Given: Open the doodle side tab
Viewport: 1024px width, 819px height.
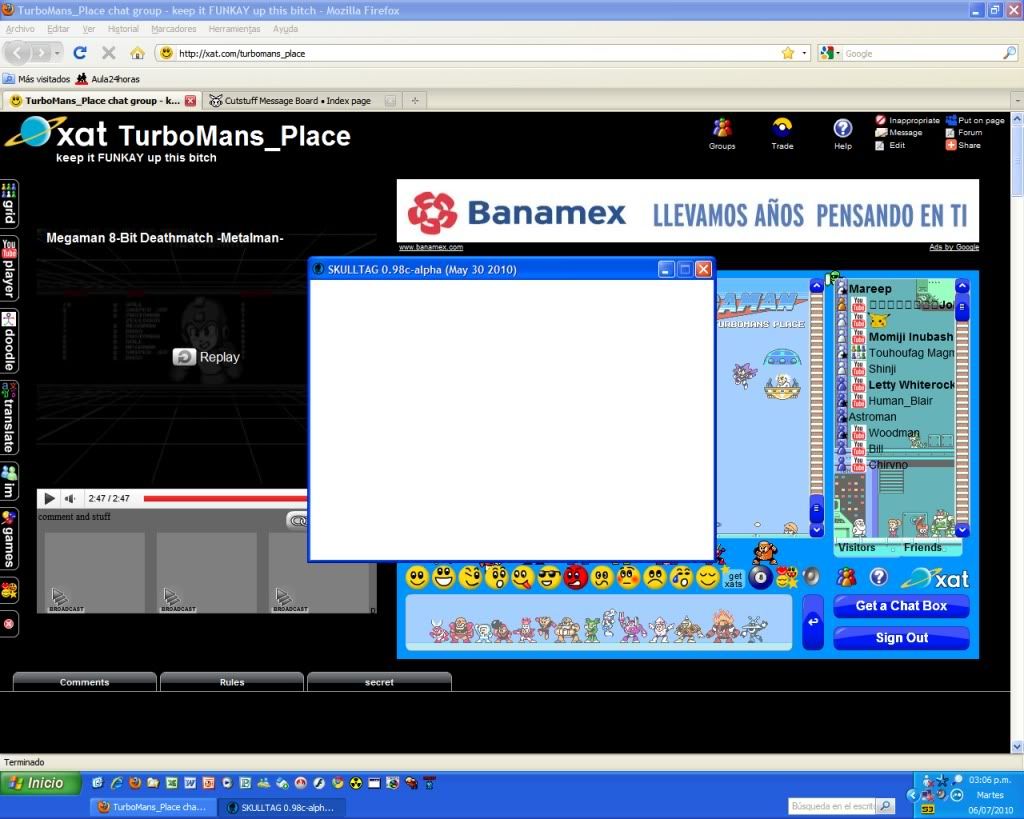Looking at the screenshot, I should 9,341.
